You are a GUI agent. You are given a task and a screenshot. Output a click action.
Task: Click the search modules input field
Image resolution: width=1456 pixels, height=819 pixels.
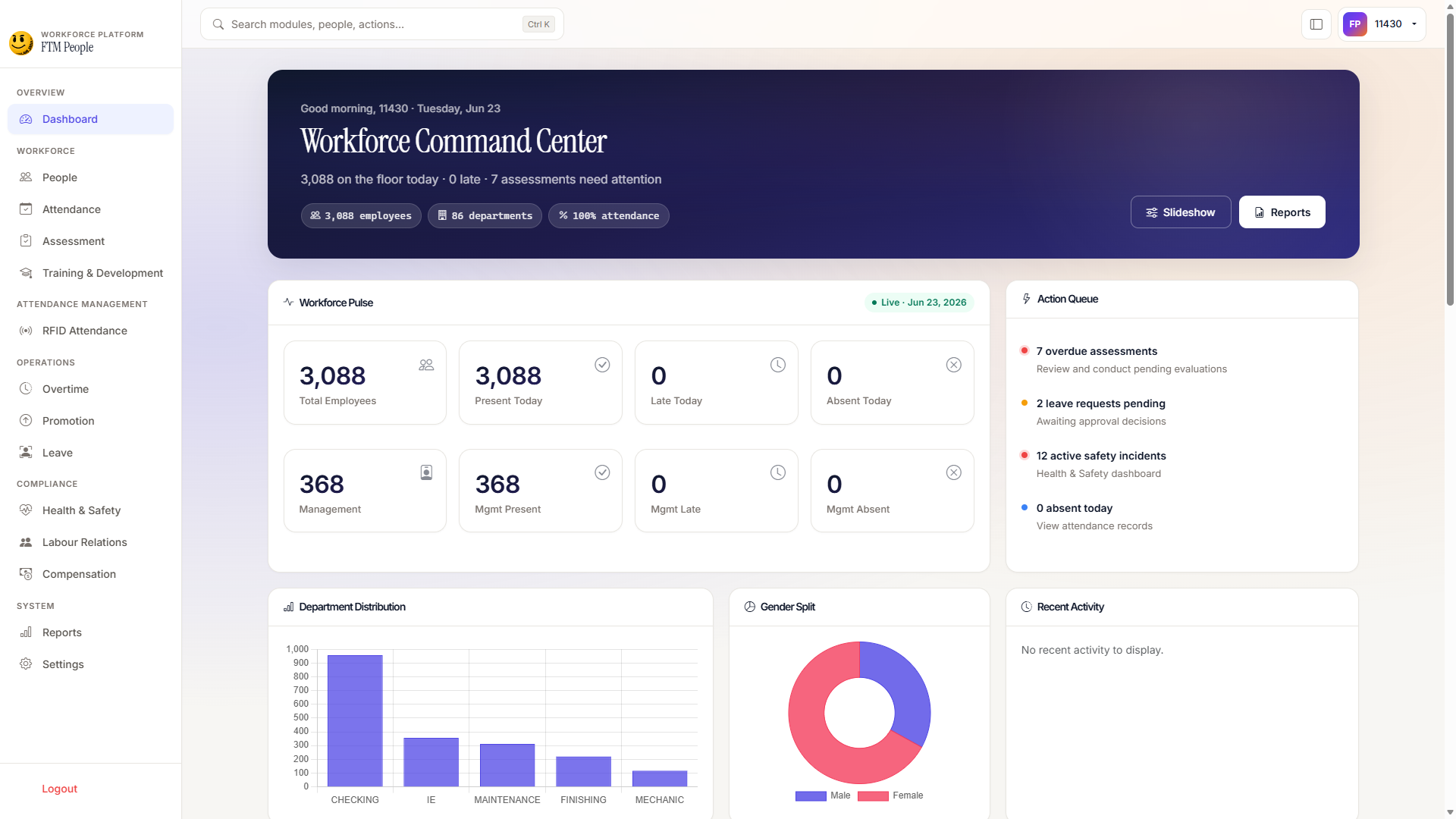coord(382,24)
